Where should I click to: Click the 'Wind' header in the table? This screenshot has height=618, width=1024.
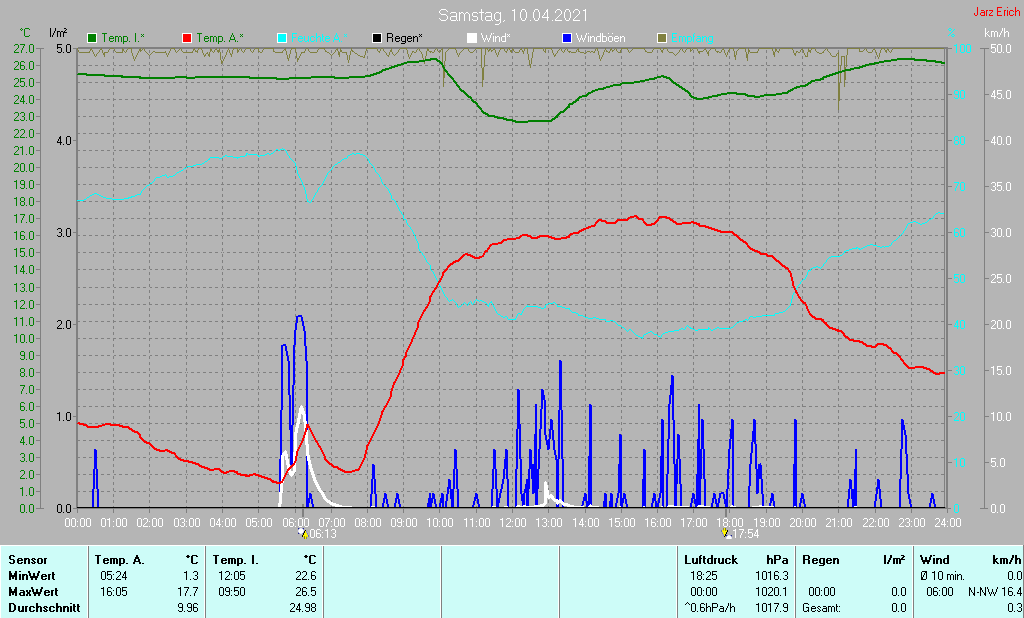click(935, 560)
